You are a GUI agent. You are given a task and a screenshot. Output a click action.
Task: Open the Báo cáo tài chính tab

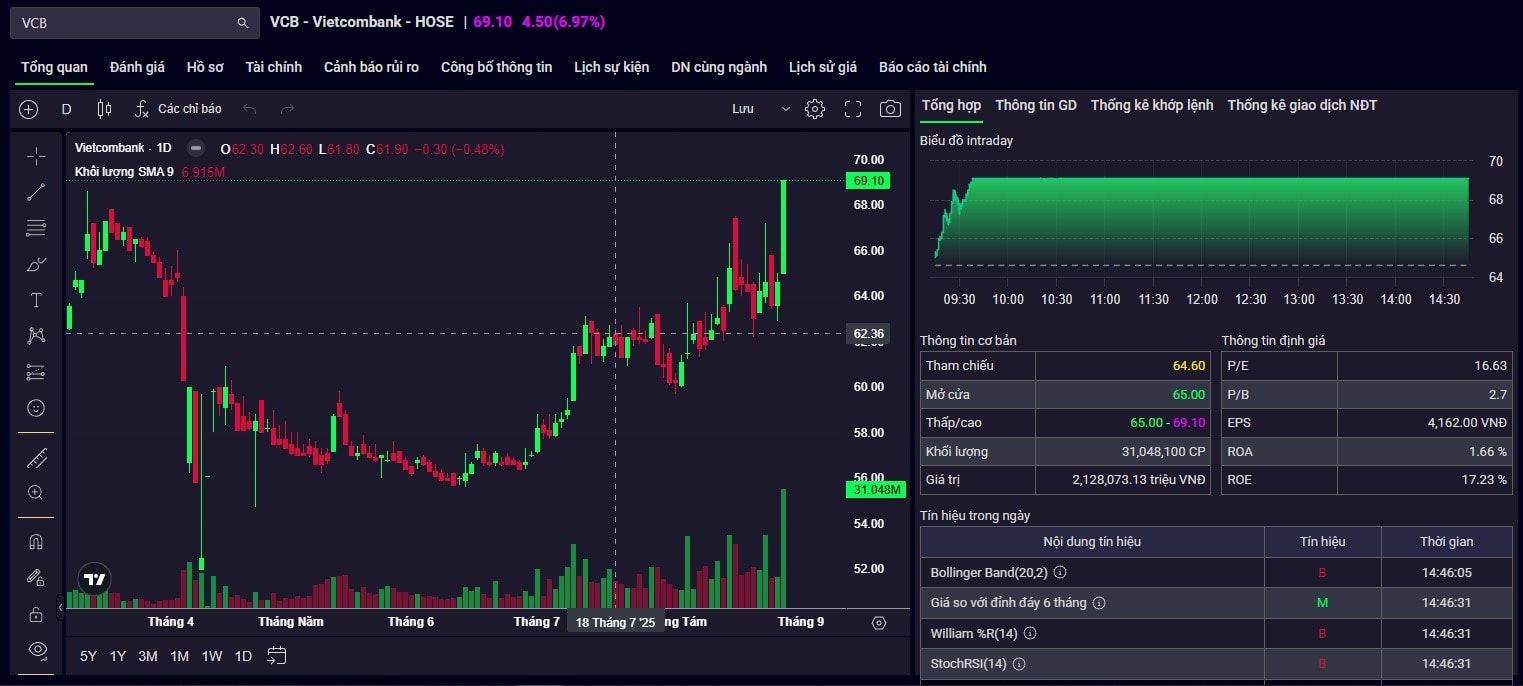(x=932, y=67)
